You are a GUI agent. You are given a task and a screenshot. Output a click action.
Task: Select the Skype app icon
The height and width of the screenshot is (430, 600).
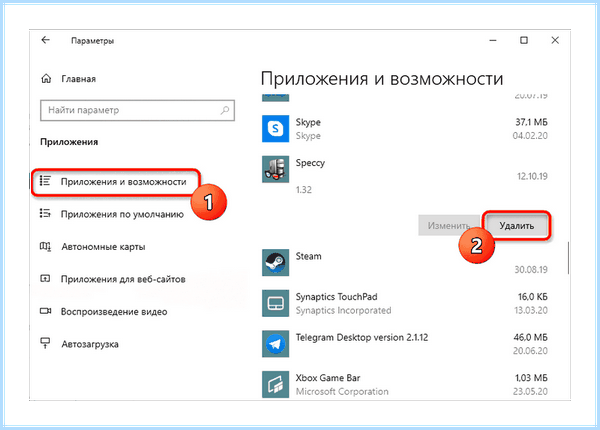[x=276, y=129]
